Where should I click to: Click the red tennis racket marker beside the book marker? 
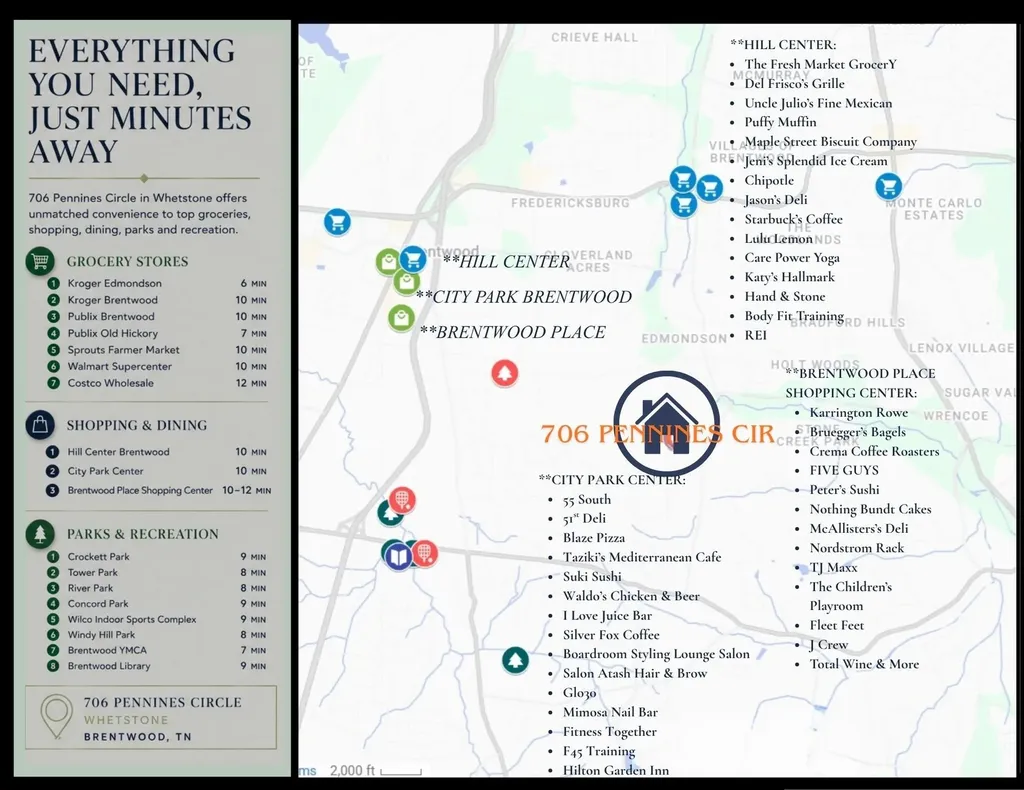[x=424, y=553]
